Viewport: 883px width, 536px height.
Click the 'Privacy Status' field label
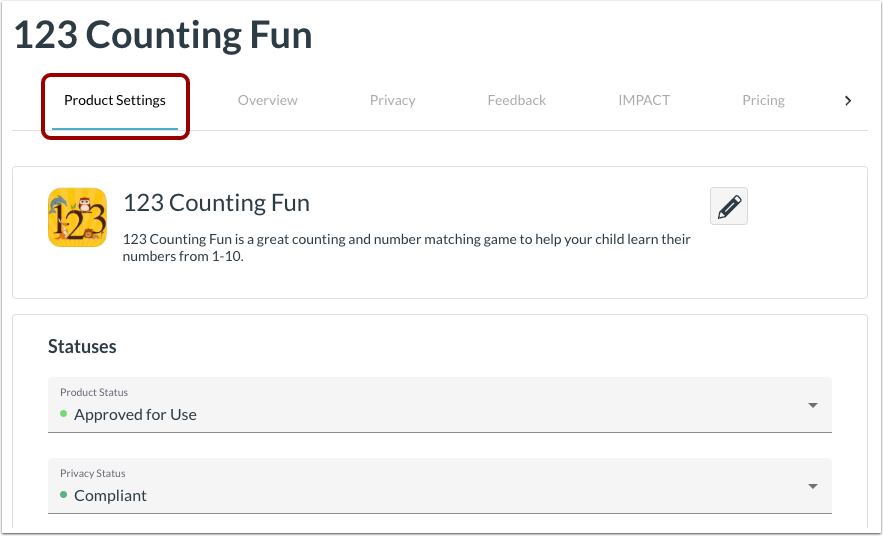pos(92,474)
